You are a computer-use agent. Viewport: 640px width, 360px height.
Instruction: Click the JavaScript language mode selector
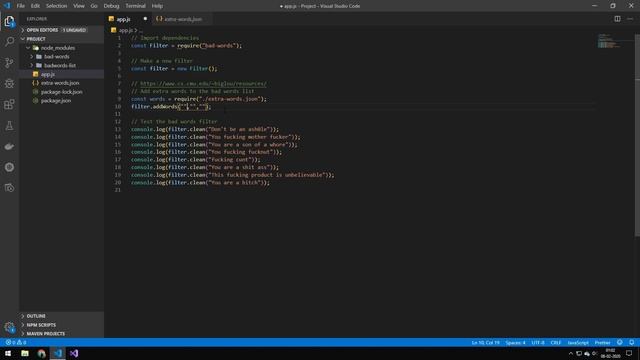[x=578, y=342]
